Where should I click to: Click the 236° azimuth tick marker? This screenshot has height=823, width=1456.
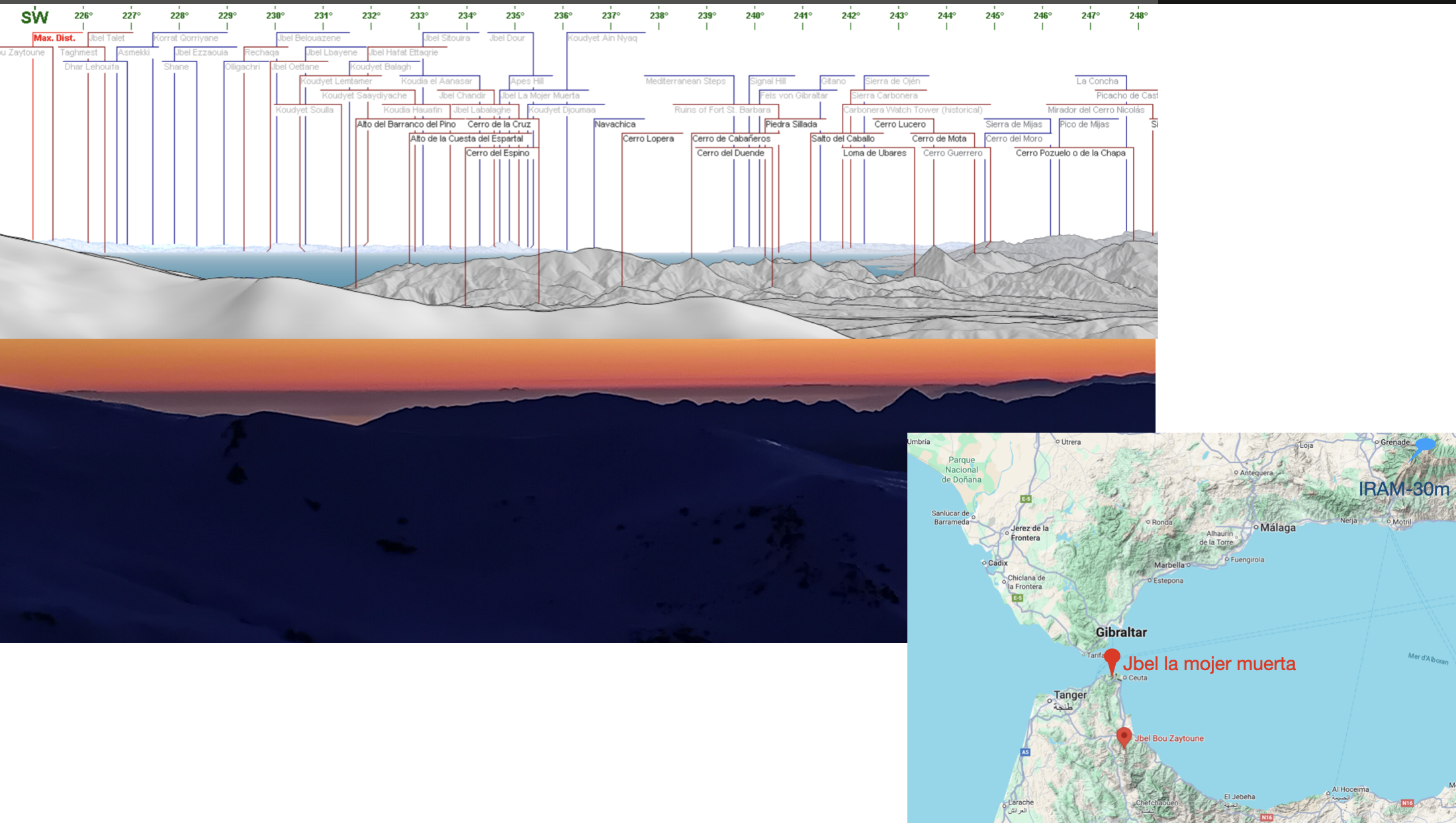(563, 16)
